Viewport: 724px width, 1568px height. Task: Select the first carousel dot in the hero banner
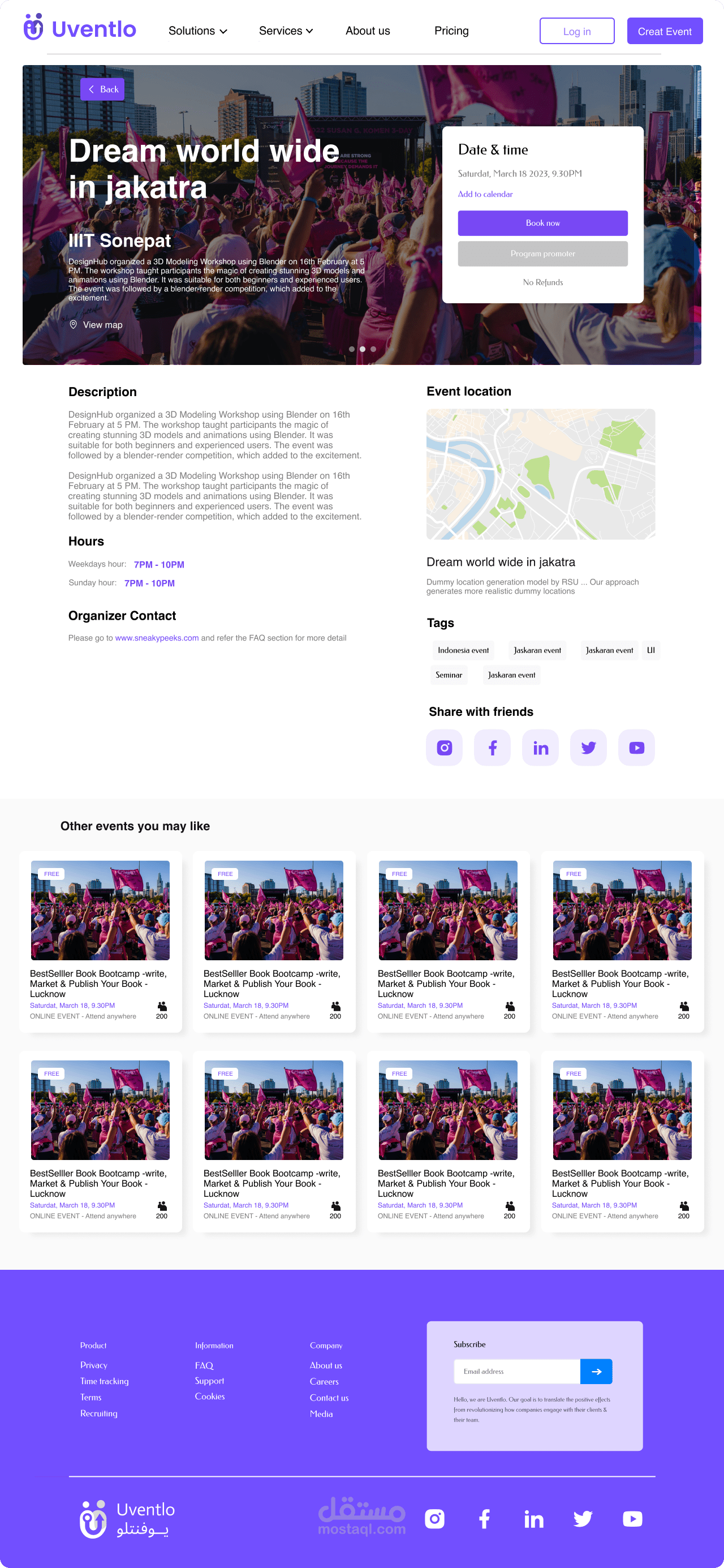coord(352,349)
